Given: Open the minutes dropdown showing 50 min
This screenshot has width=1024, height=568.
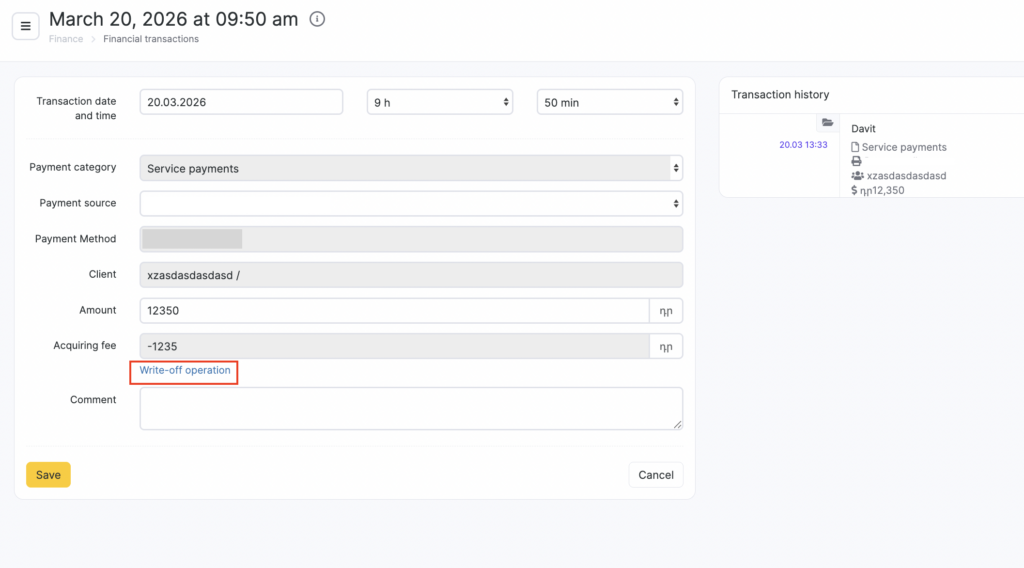Looking at the screenshot, I should point(610,102).
